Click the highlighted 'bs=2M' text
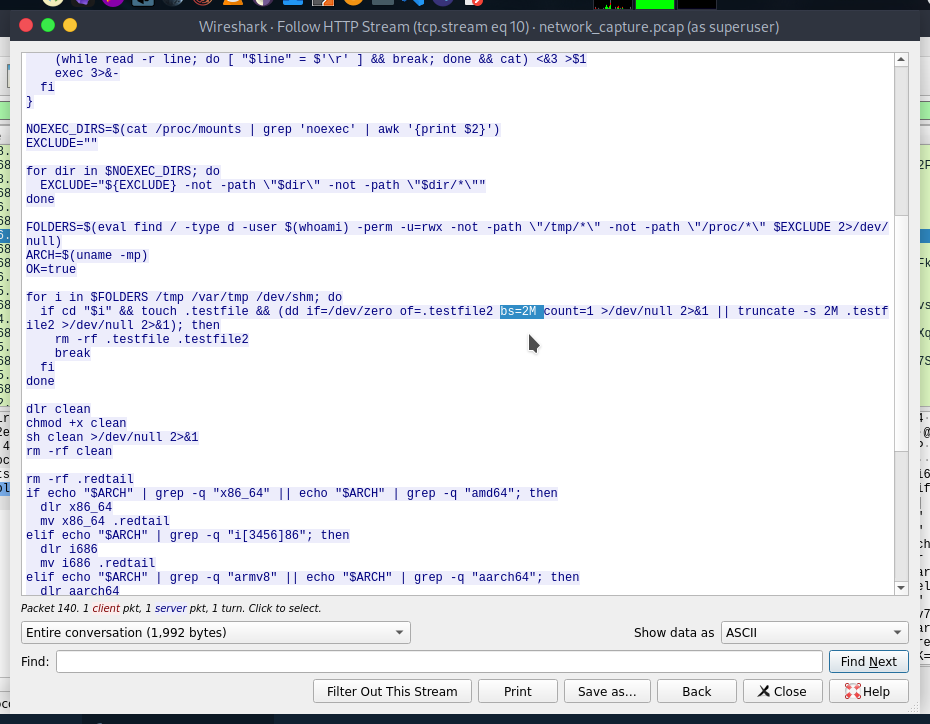The width and height of the screenshot is (930, 724). click(521, 311)
